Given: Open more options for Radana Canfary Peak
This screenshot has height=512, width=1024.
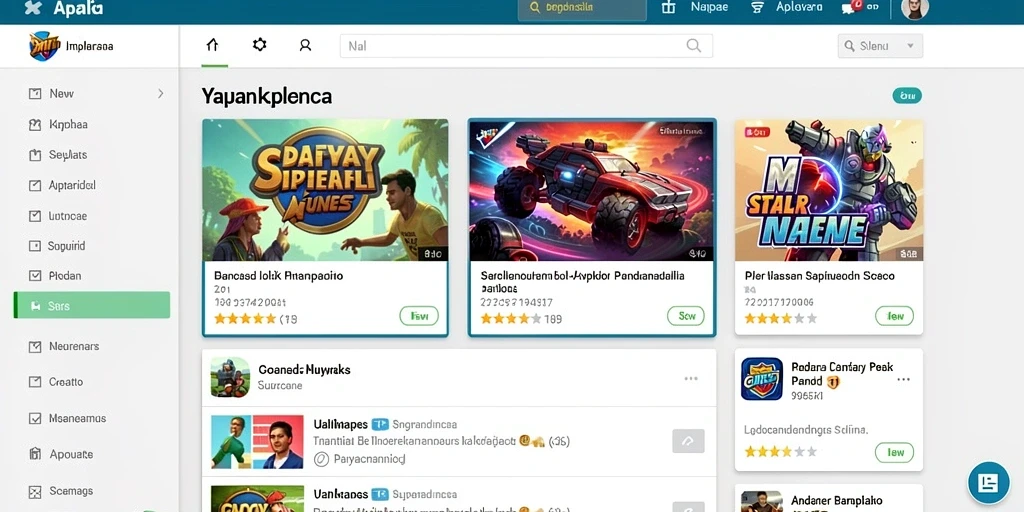Looking at the screenshot, I should click(x=903, y=379).
